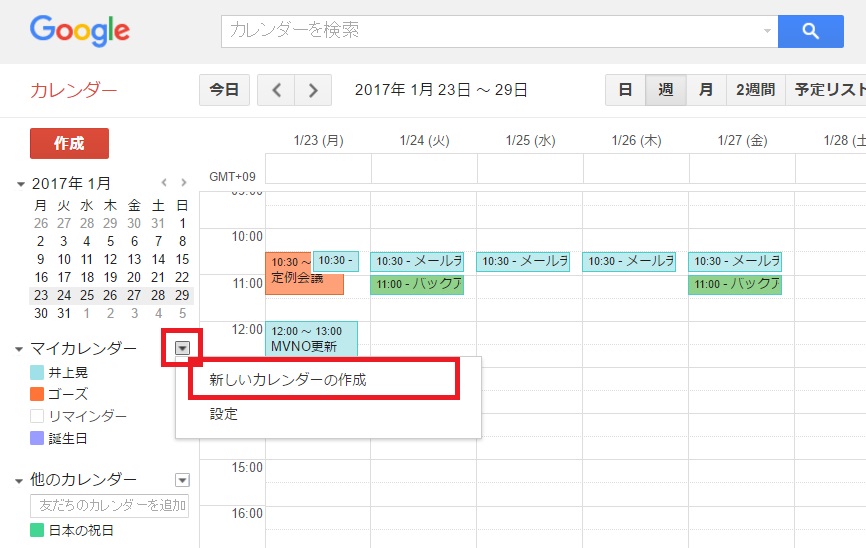Viewport: 866px width, 548px height.
Task: Open Tuesday's 11:00 バックア event
Action: pos(417,284)
